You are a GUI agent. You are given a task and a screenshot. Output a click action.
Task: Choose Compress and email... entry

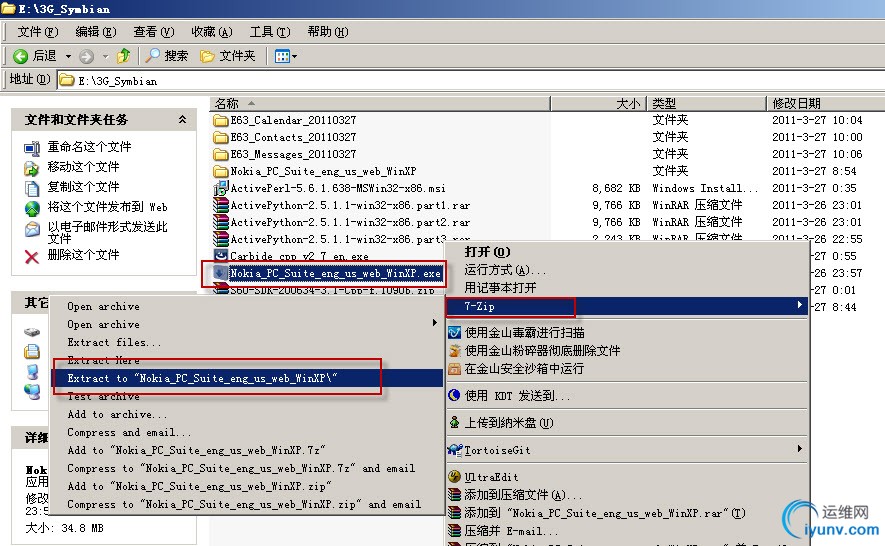(x=247, y=433)
